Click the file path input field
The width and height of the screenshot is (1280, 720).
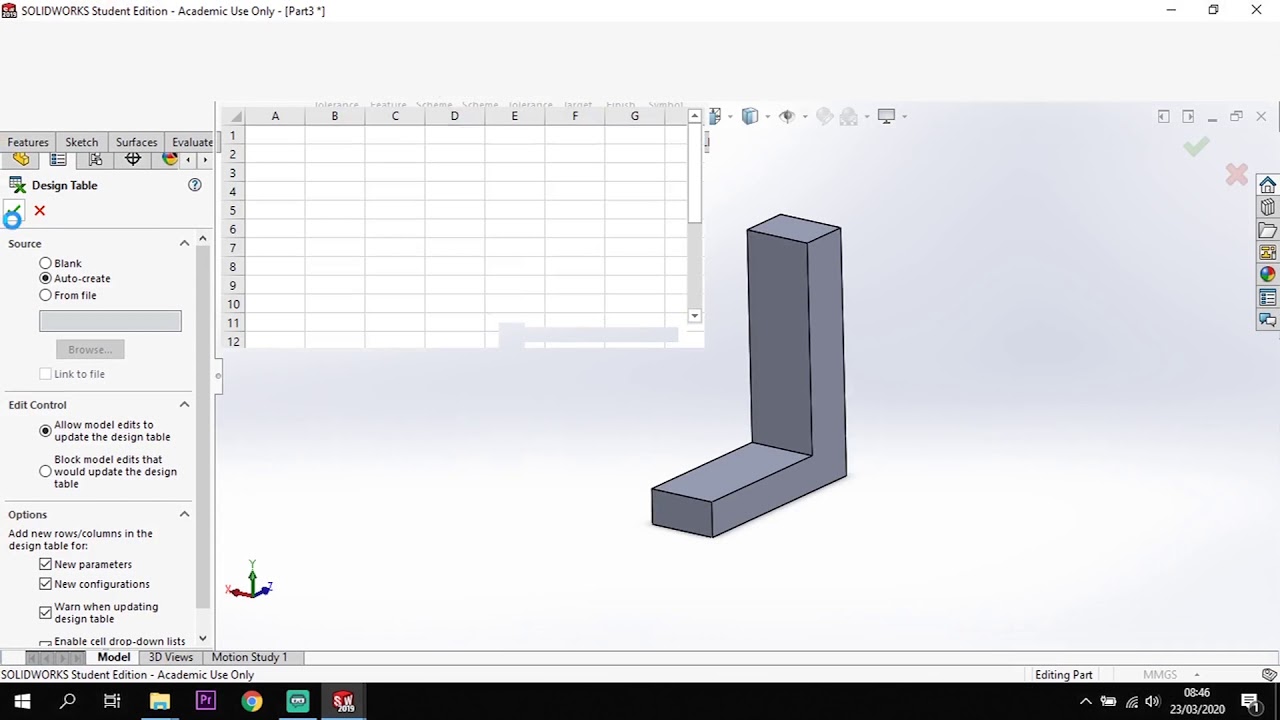(x=110, y=321)
